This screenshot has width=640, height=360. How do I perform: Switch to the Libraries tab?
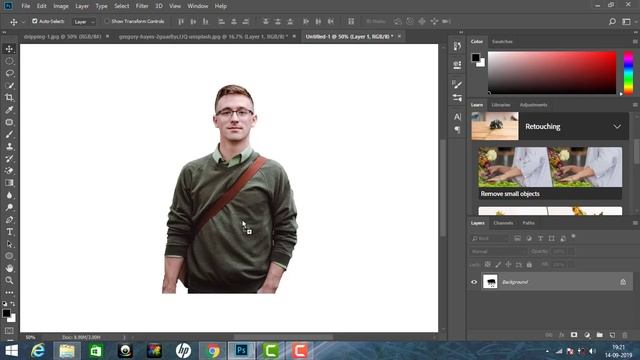(500, 105)
